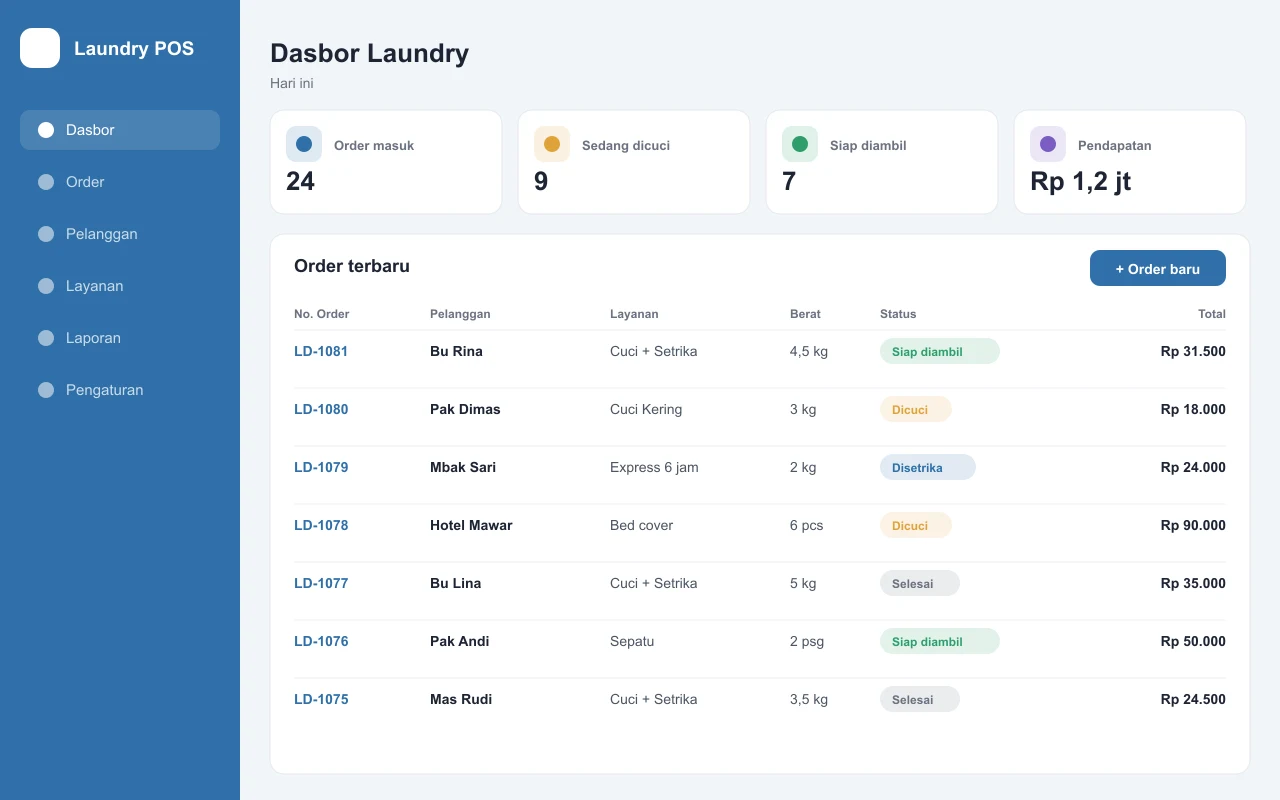
Task: Click the Dasbor Laundry page title
Action: point(369,53)
